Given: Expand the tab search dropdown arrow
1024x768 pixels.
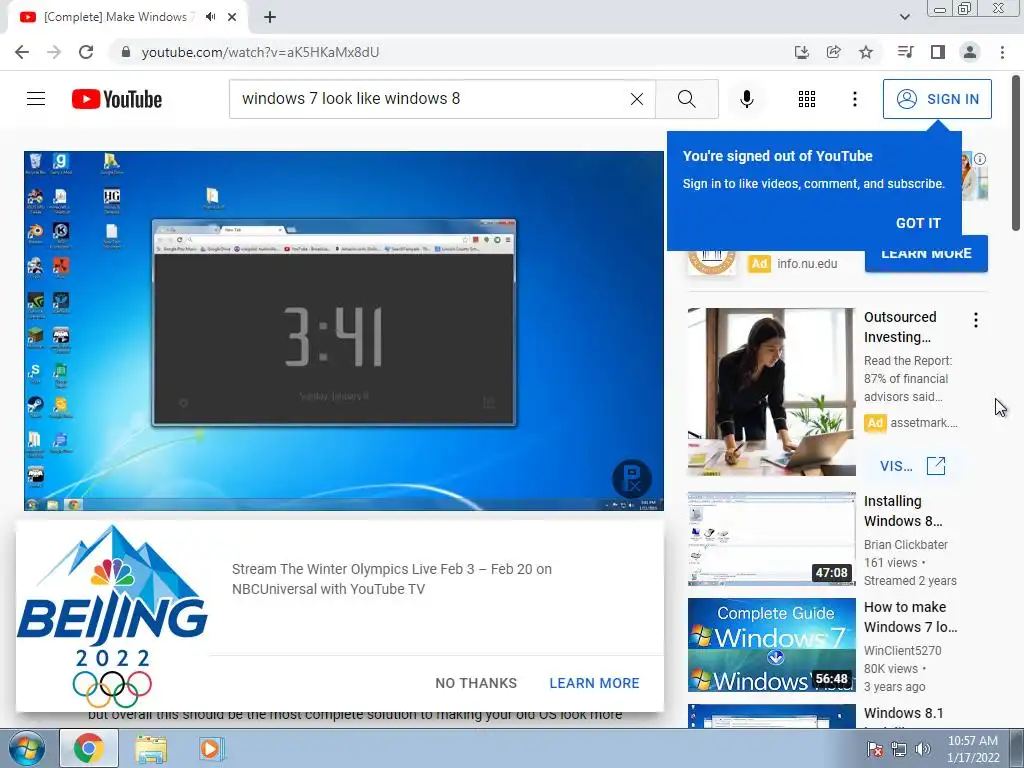Looking at the screenshot, I should [905, 17].
